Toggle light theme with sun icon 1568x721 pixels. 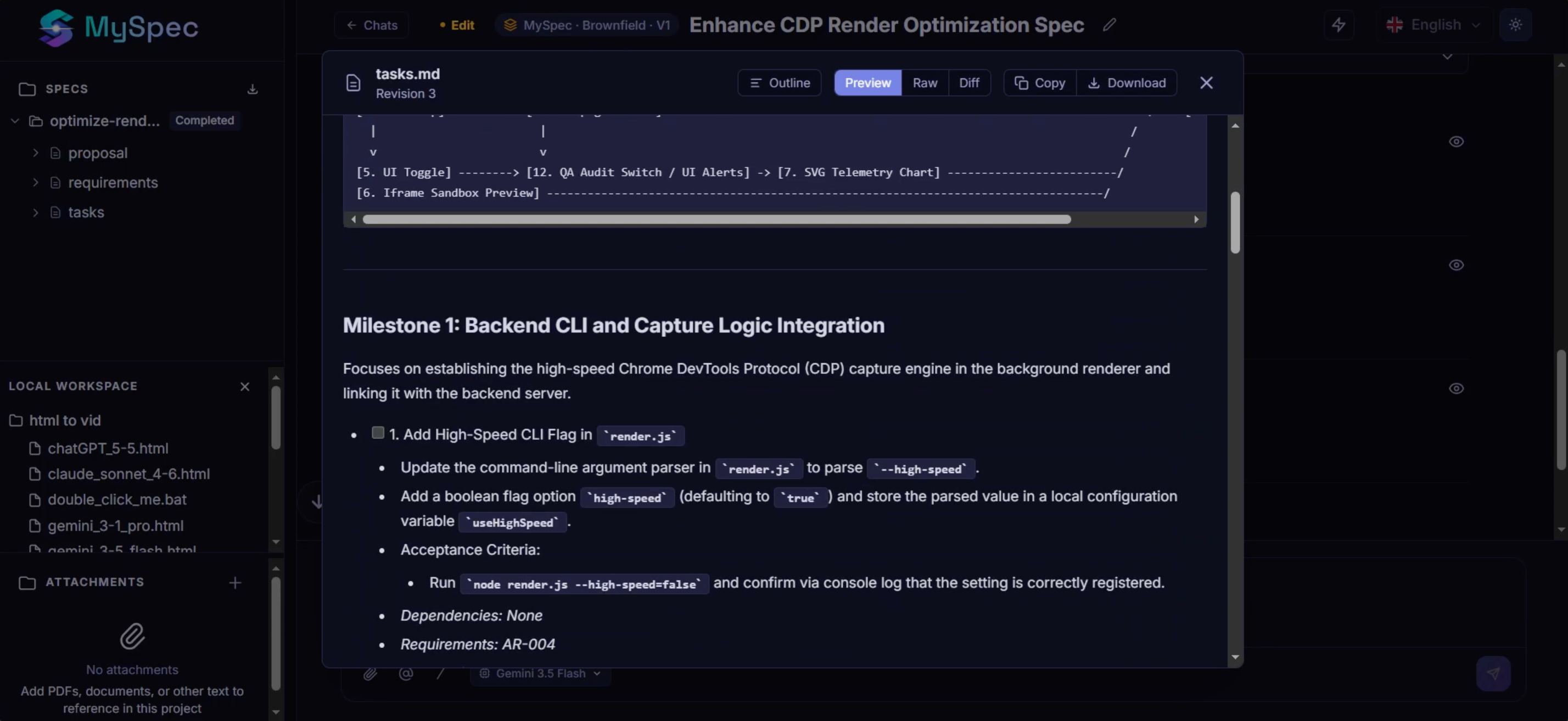coord(1515,25)
